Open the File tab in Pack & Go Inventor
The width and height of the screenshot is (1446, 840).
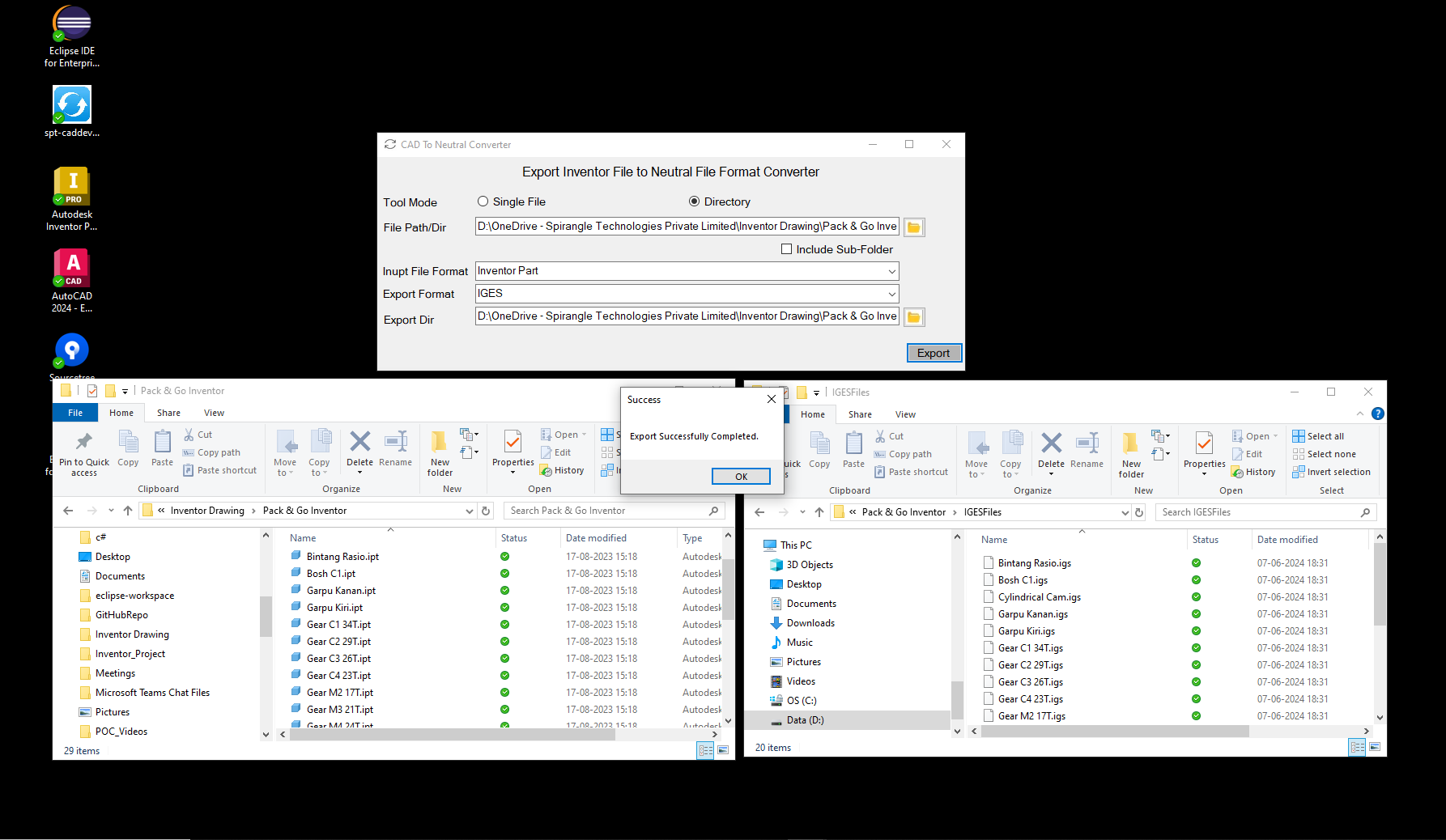click(75, 413)
